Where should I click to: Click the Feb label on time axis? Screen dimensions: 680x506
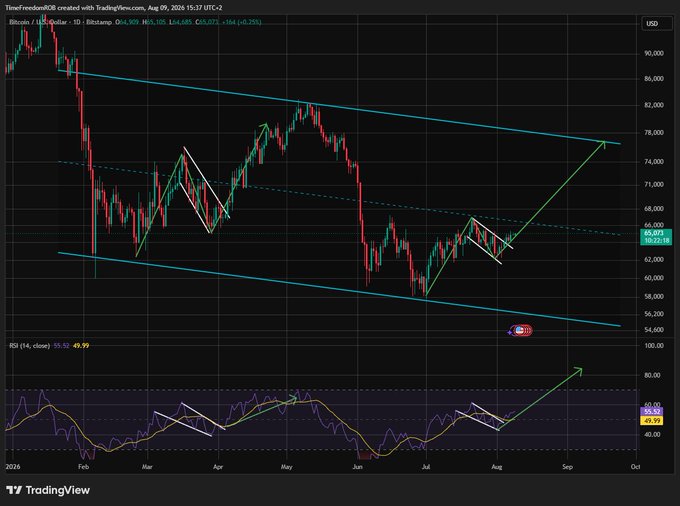83,467
